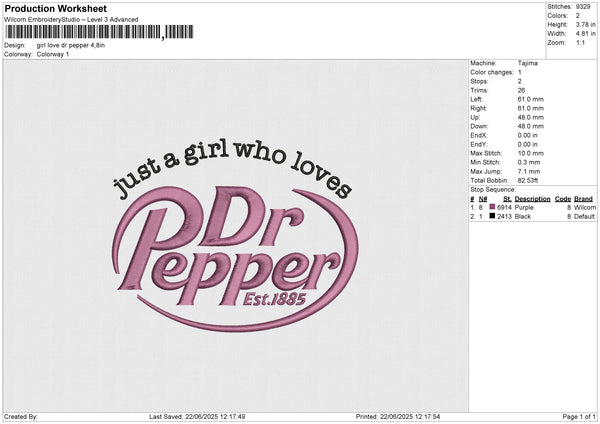The height and width of the screenshot is (424, 600).
Task: Click the 'Production Worksheet' title
Action: 55,8
